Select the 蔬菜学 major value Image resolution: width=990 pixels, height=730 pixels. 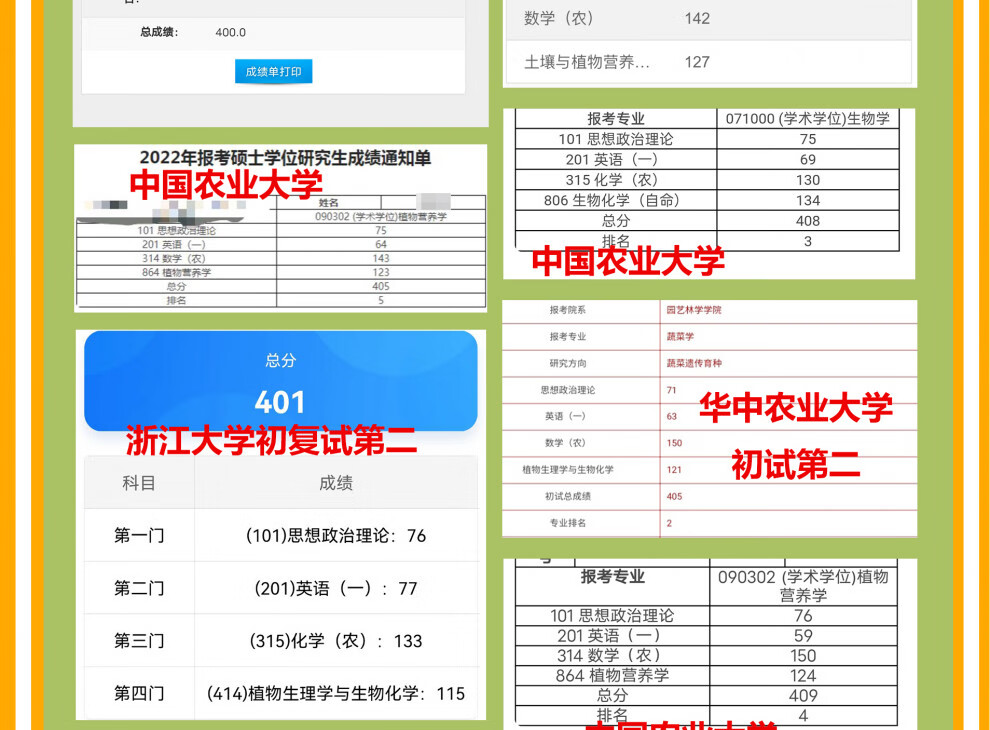tap(680, 337)
